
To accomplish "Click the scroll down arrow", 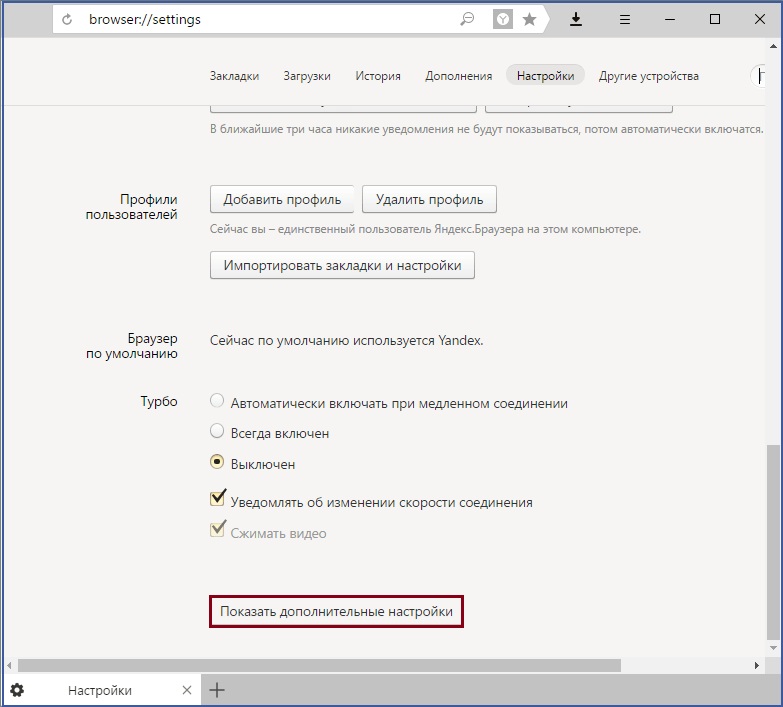I will [x=774, y=648].
